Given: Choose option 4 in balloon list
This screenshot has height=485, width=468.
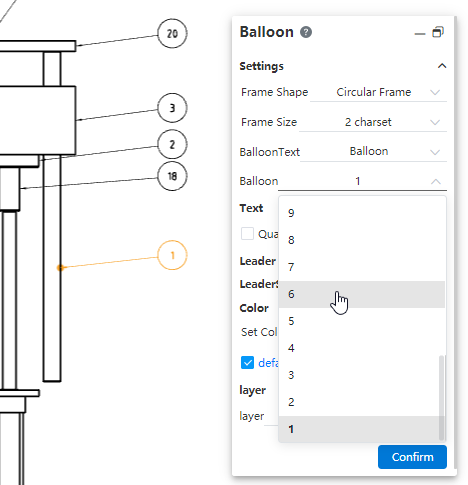Looking at the screenshot, I should (x=362, y=348).
